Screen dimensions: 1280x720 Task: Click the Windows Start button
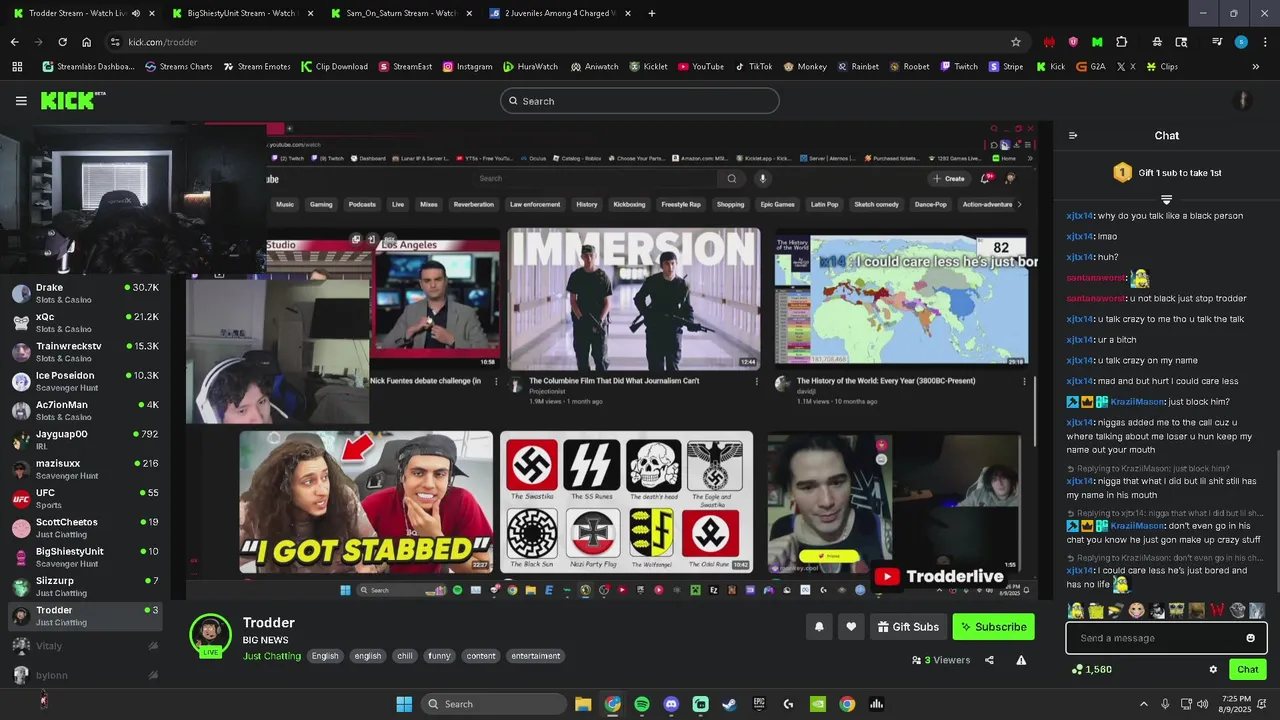404,704
